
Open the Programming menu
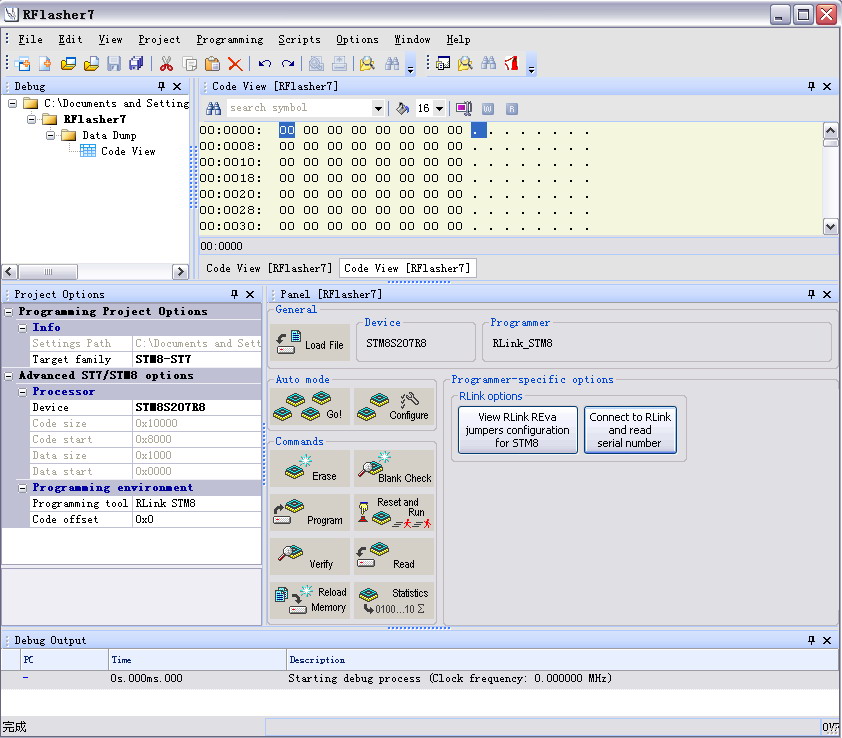coord(230,39)
